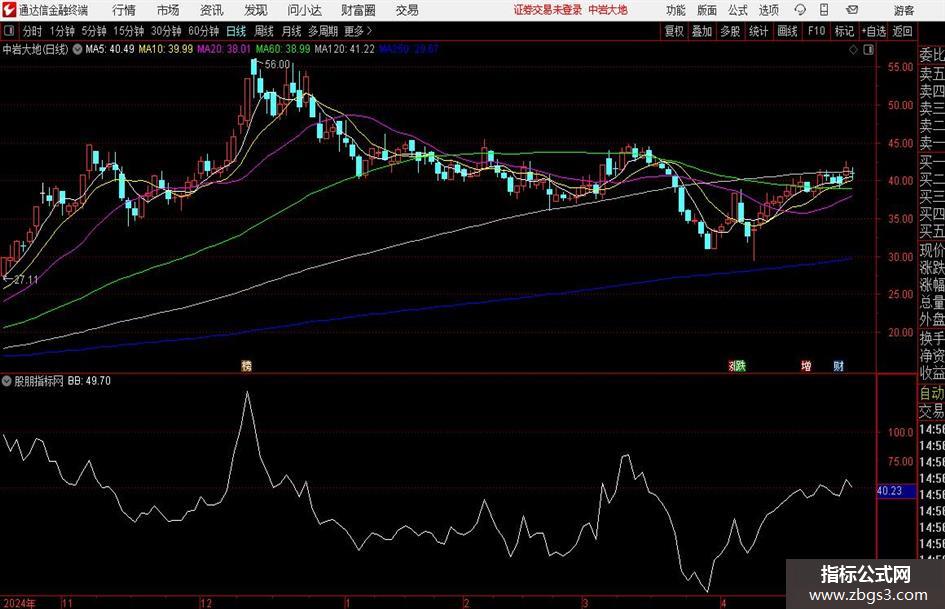
Task: Click the 画线 drawing button
Action: click(787, 31)
